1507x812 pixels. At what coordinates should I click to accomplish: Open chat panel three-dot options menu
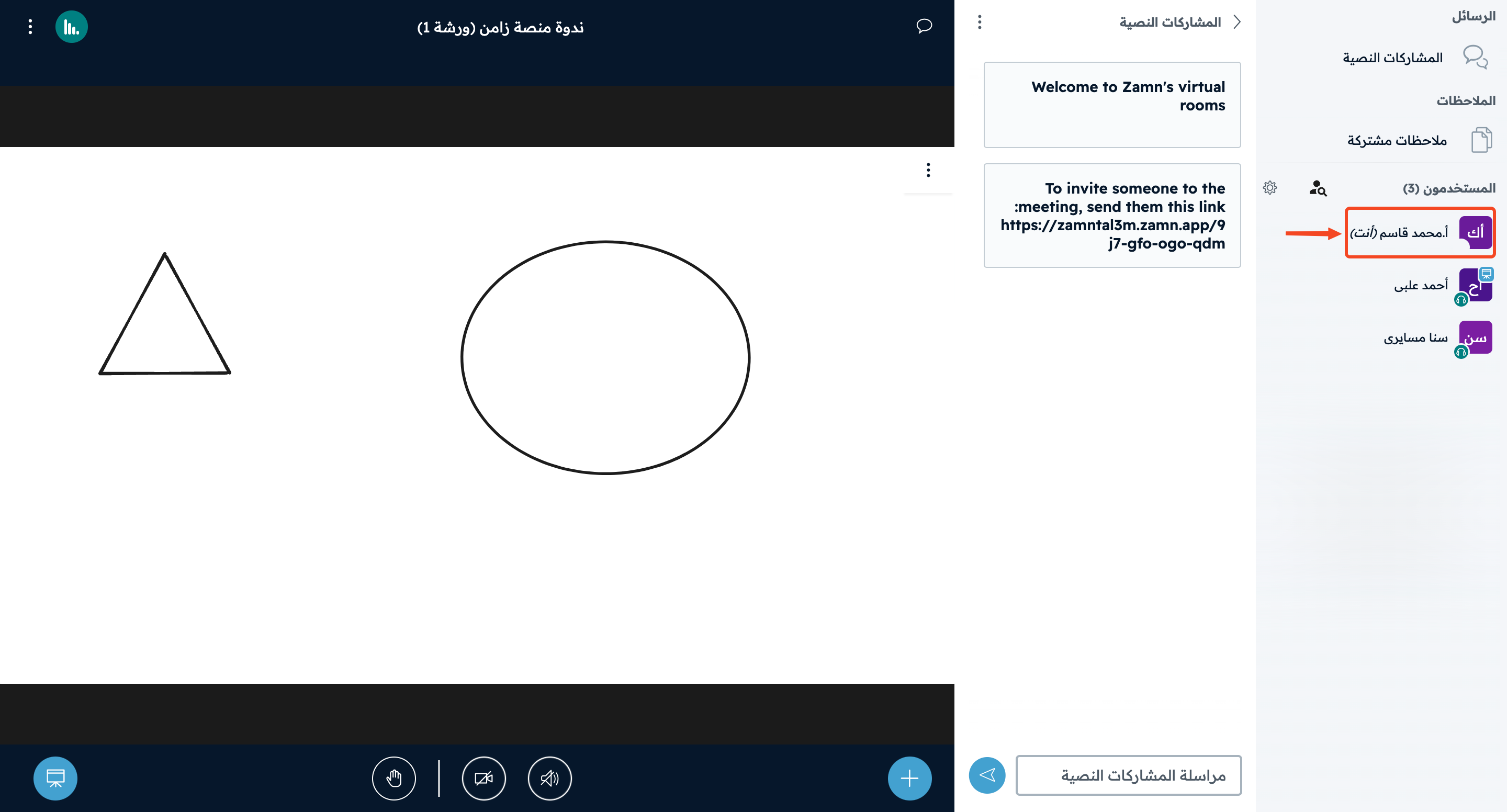[980, 22]
